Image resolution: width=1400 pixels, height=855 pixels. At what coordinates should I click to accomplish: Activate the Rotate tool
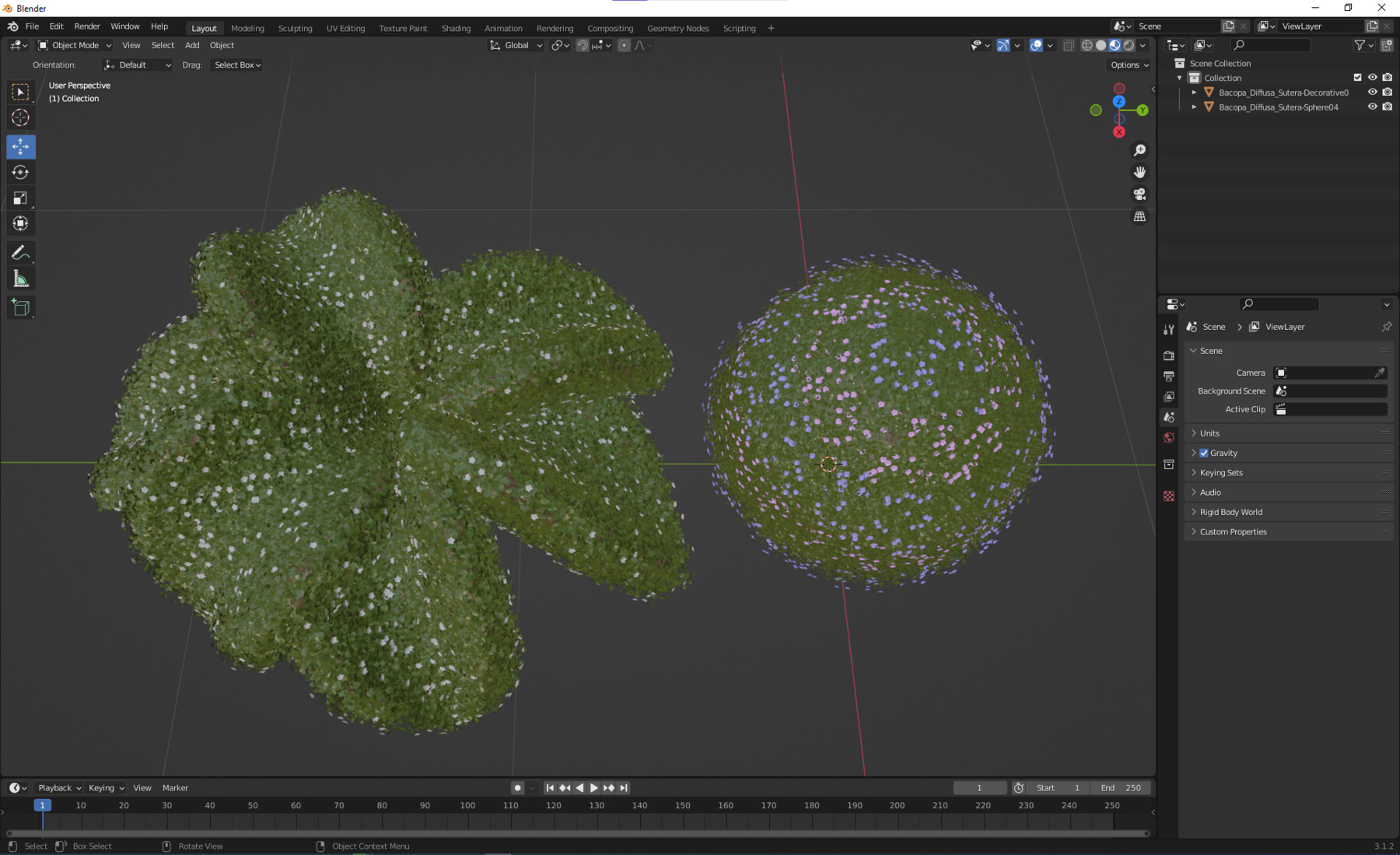(21, 172)
